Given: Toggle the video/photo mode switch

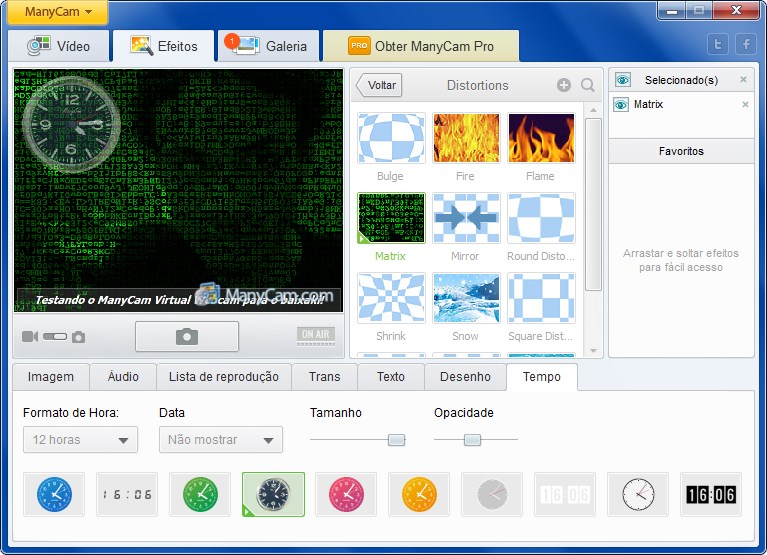Looking at the screenshot, I should pos(55,336).
